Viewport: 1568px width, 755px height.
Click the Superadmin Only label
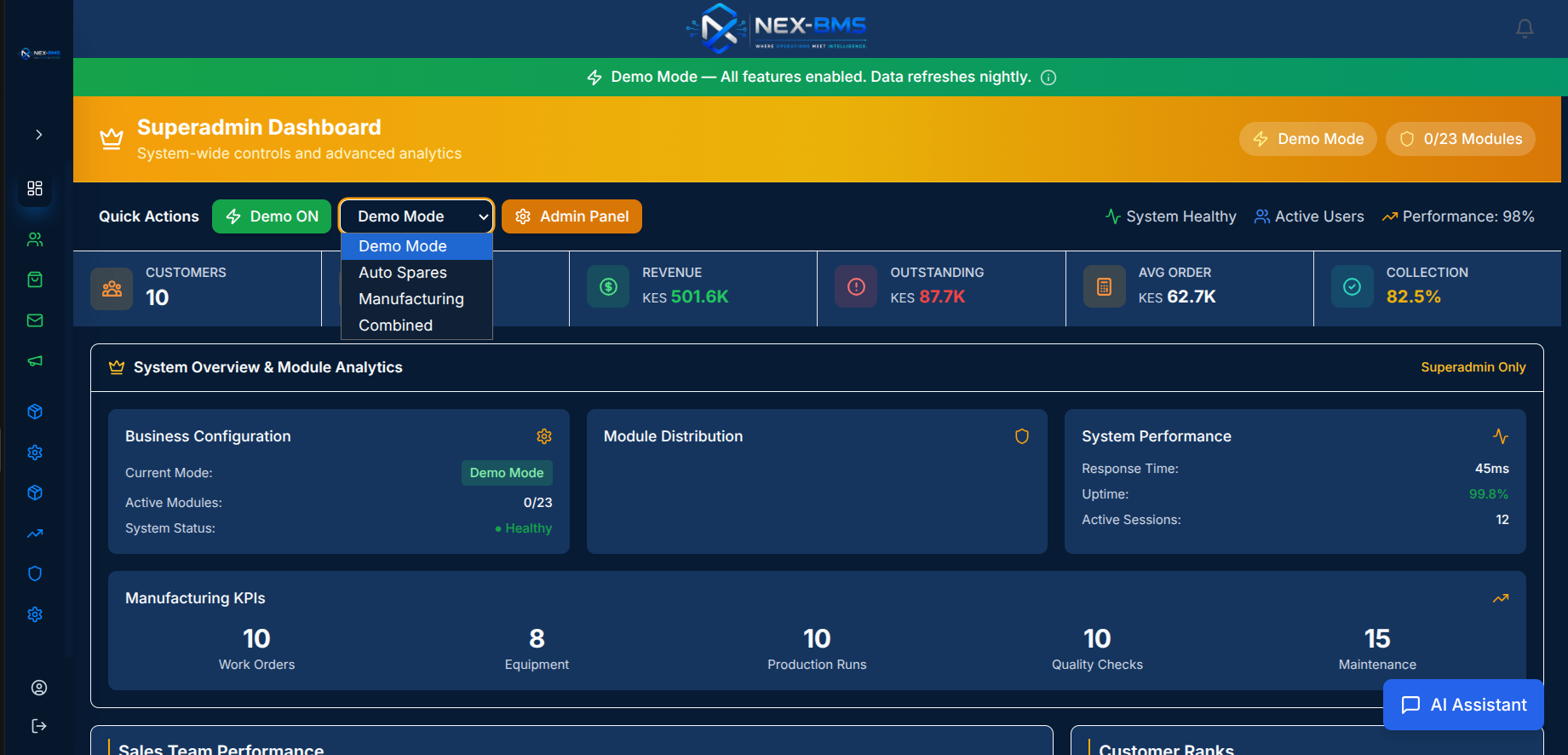1473,367
